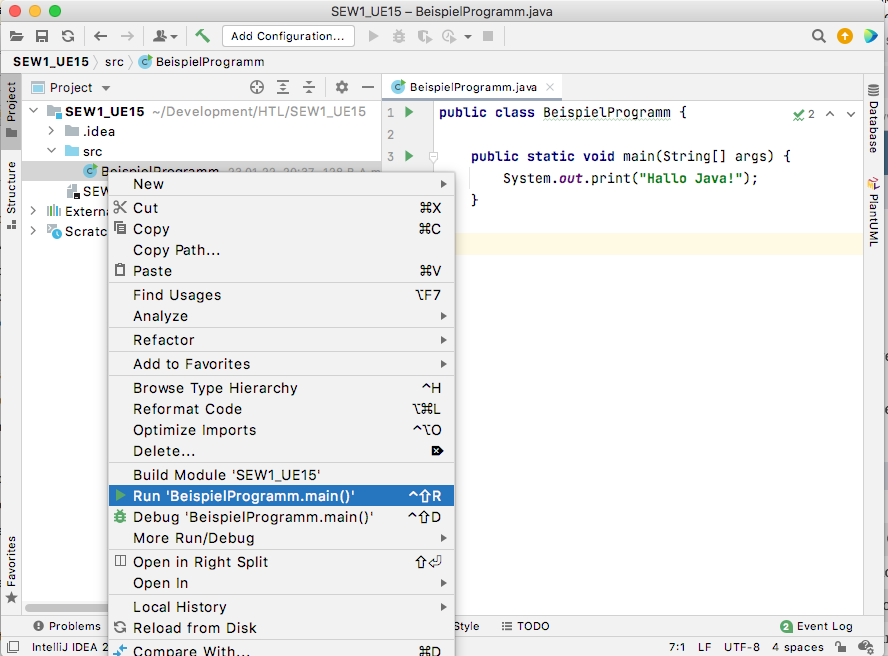Image resolution: width=888 pixels, height=656 pixels.
Task: Click the Save All toolbar icon
Action: pyautogui.click(x=42, y=36)
